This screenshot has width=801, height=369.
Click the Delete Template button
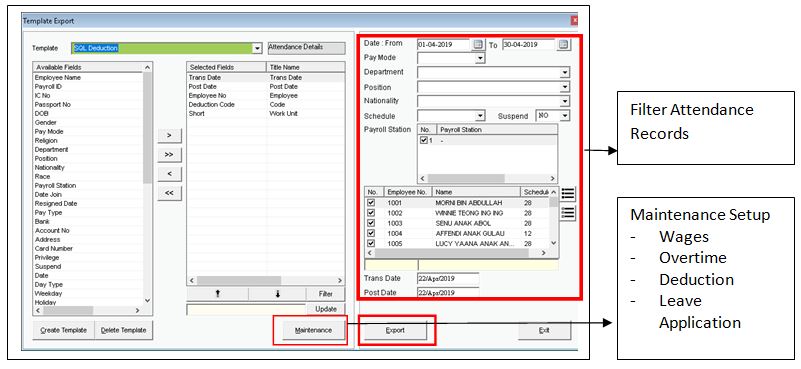coord(124,331)
